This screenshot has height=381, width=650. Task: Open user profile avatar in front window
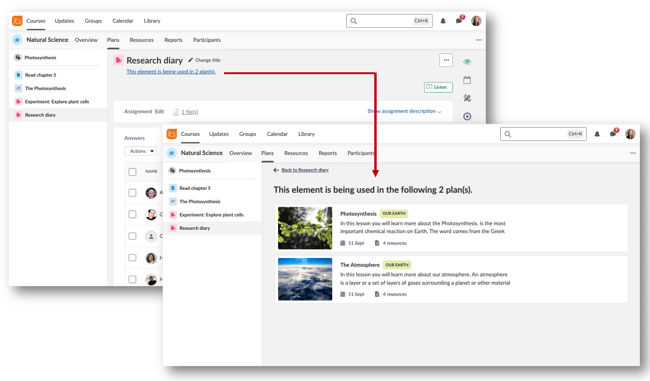(631, 134)
